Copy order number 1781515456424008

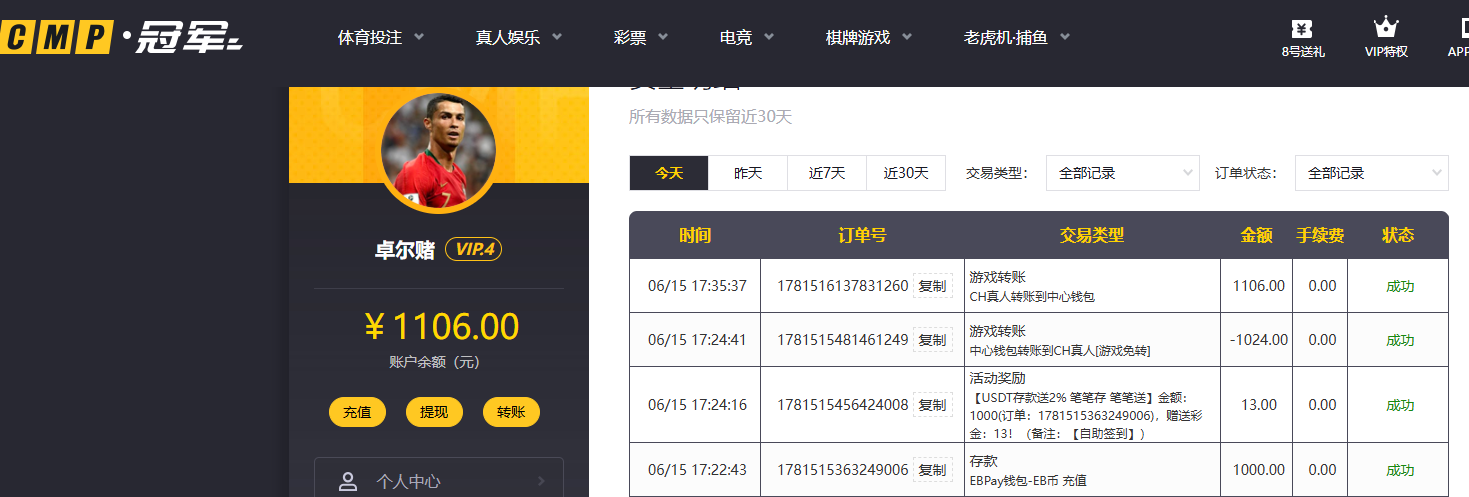tap(932, 405)
